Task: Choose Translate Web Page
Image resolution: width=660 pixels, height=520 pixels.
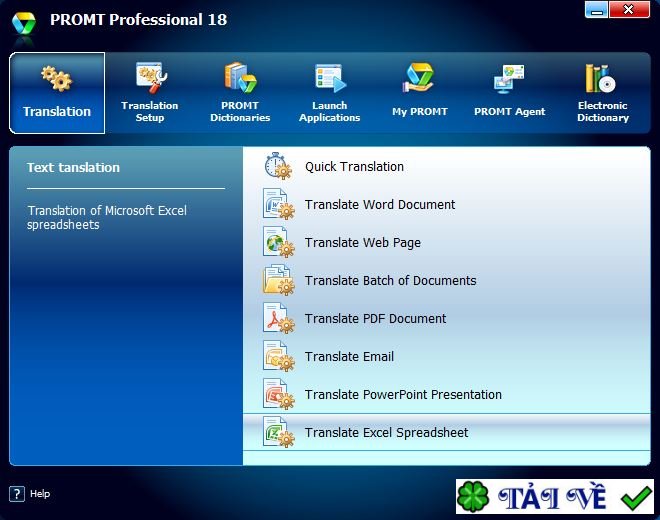Action: 363,243
